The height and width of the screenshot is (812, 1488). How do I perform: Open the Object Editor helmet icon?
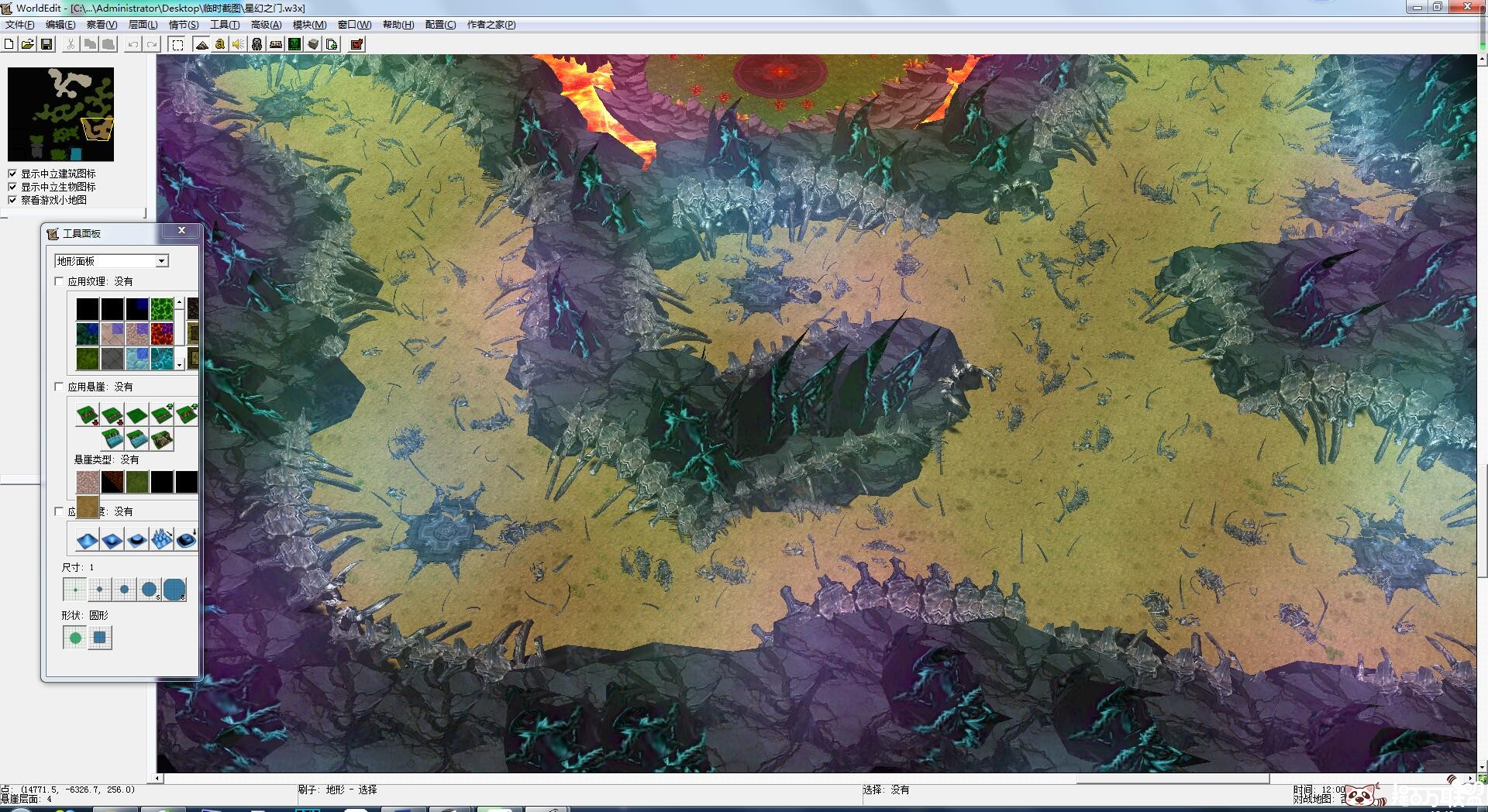pos(257,44)
